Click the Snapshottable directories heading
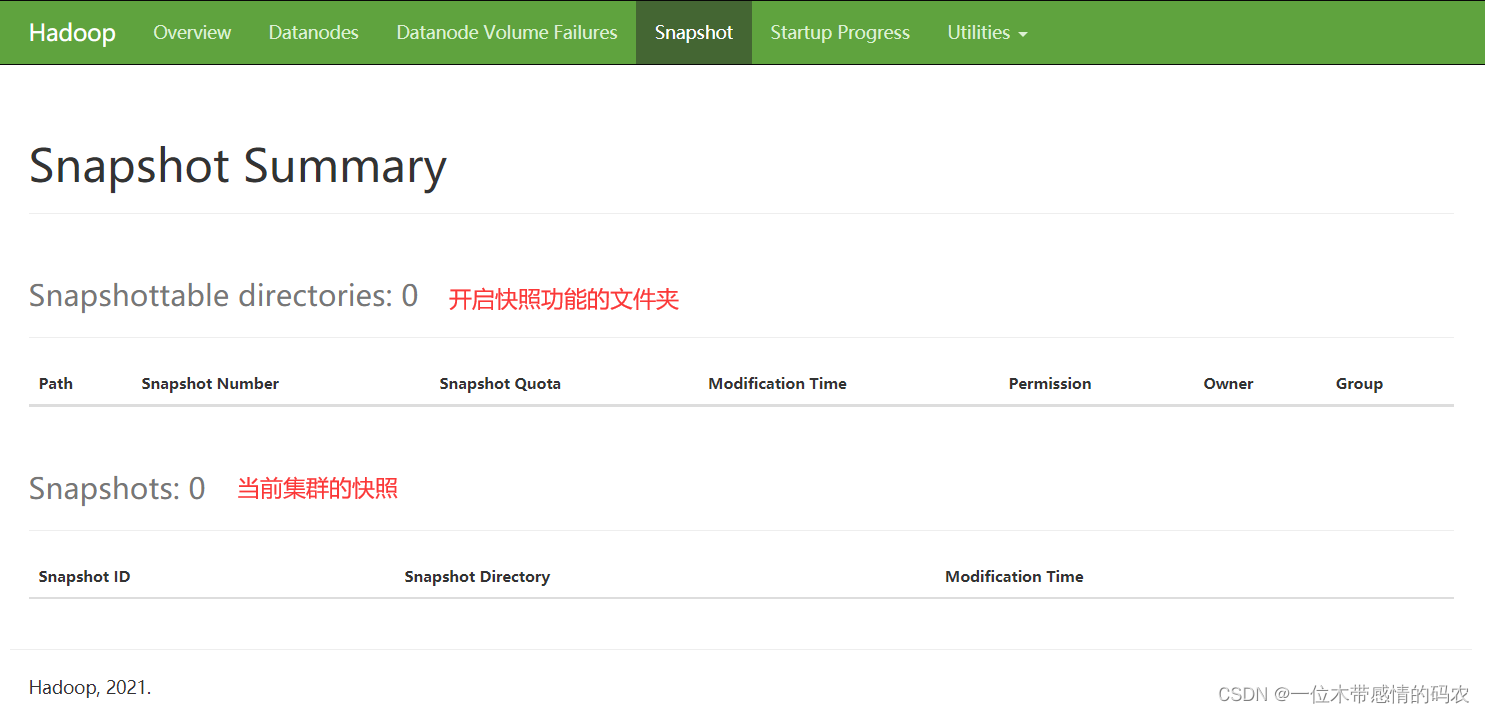This screenshot has height=713, width=1485. tap(223, 296)
